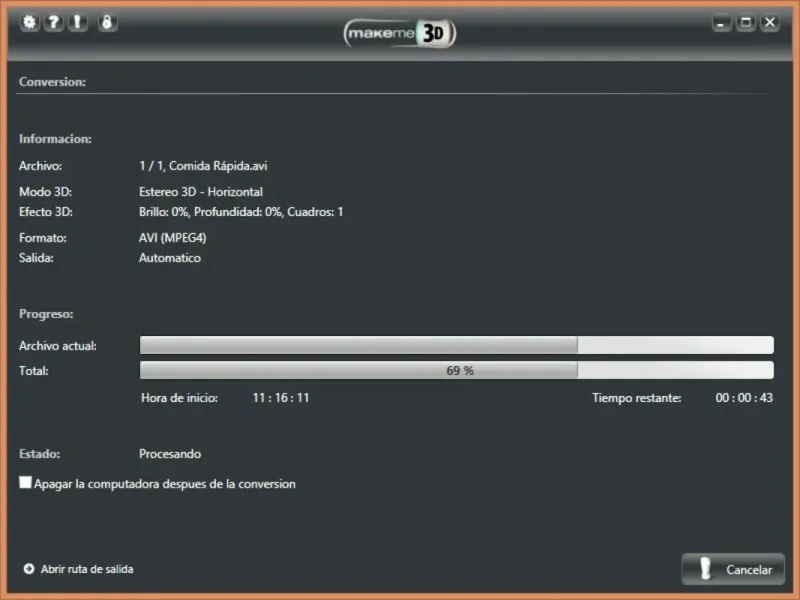Click the Conversion: section heading

(53, 82)
